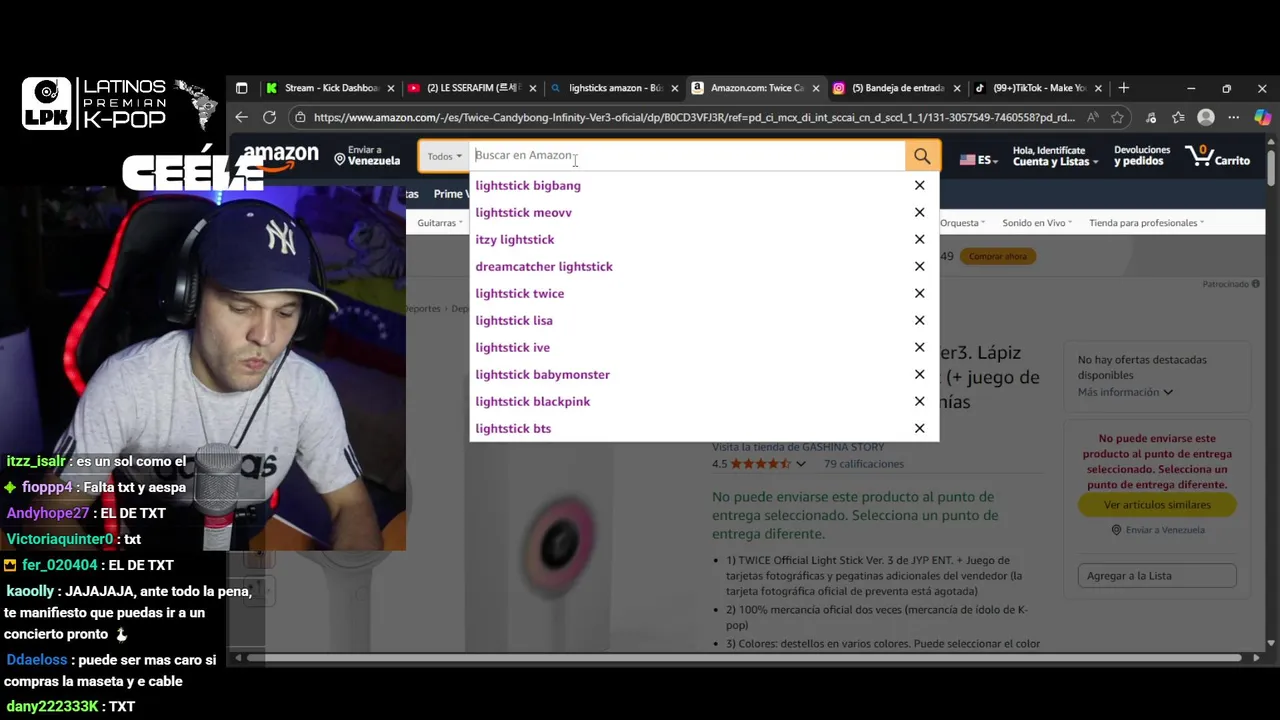1280x720 pixels.
Task: Remove lightstick babymonster suggestion
Action: tap(919, 374)
